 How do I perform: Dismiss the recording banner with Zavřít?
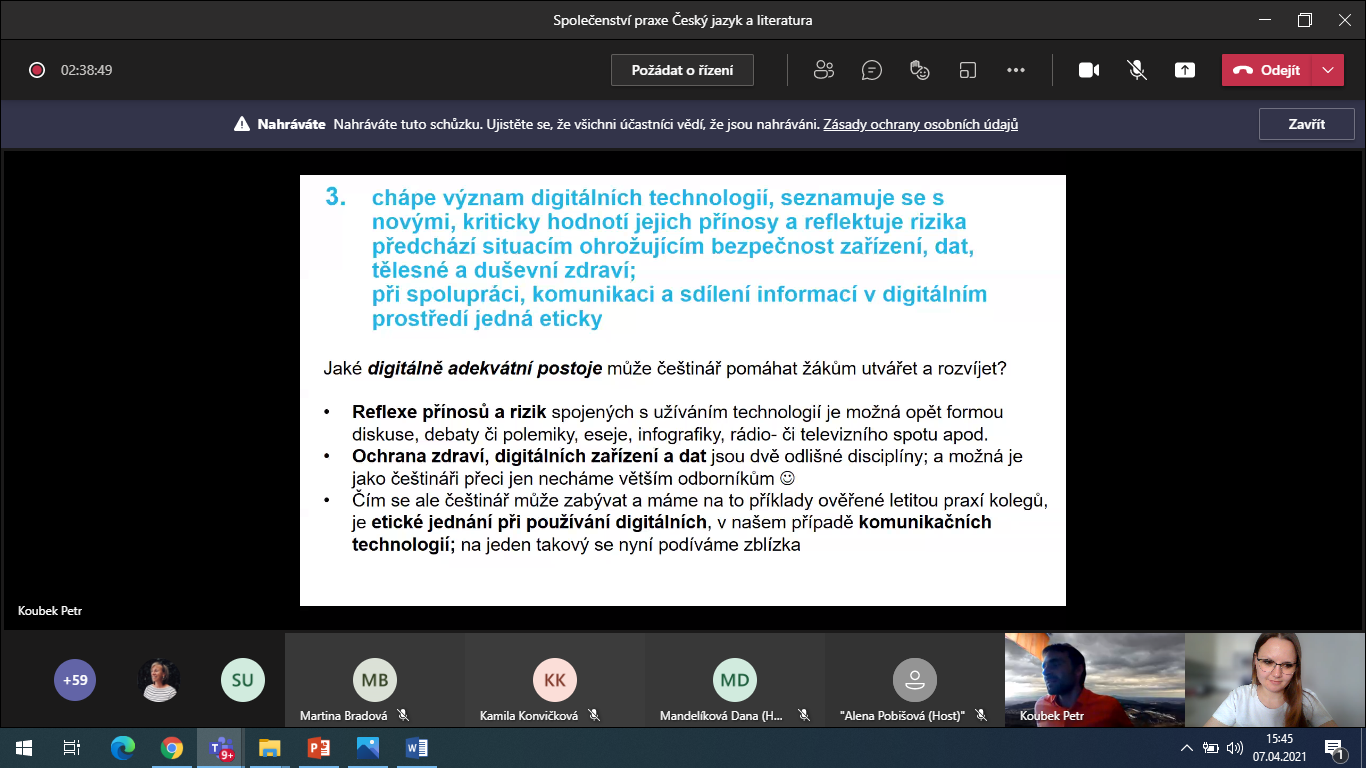click(1306, 125)
